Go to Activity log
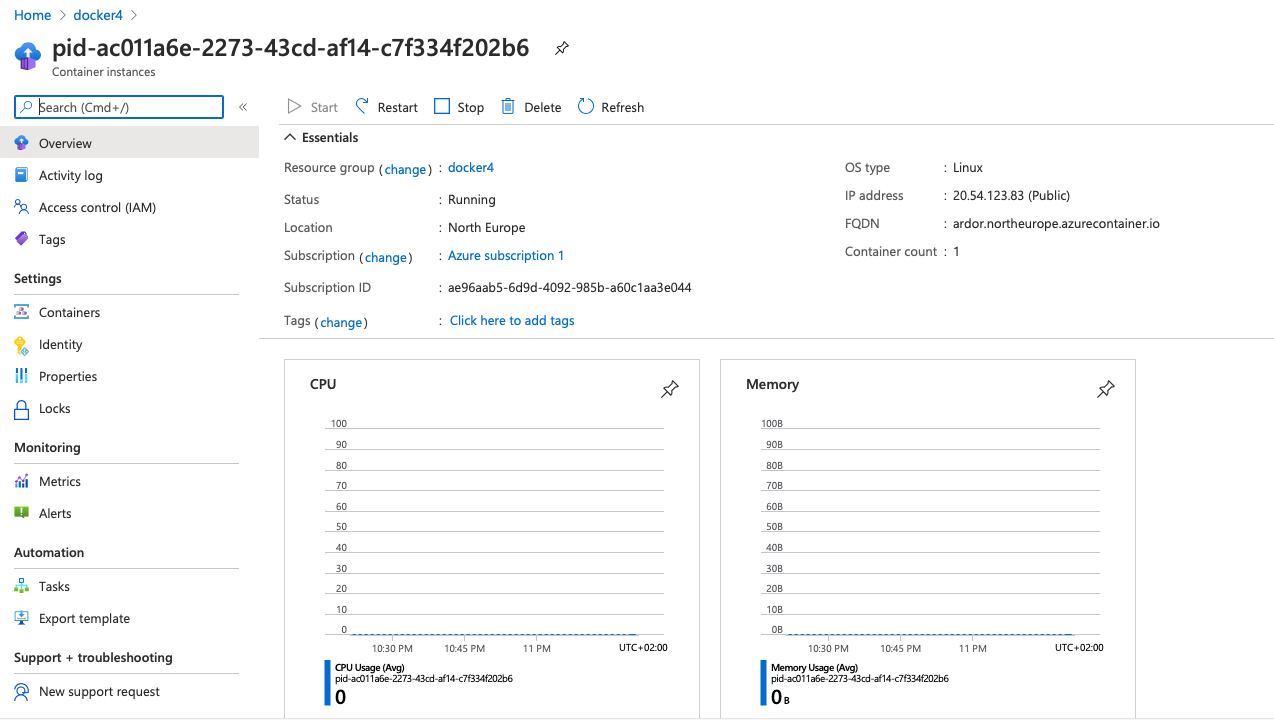 (x=70, y=176)
